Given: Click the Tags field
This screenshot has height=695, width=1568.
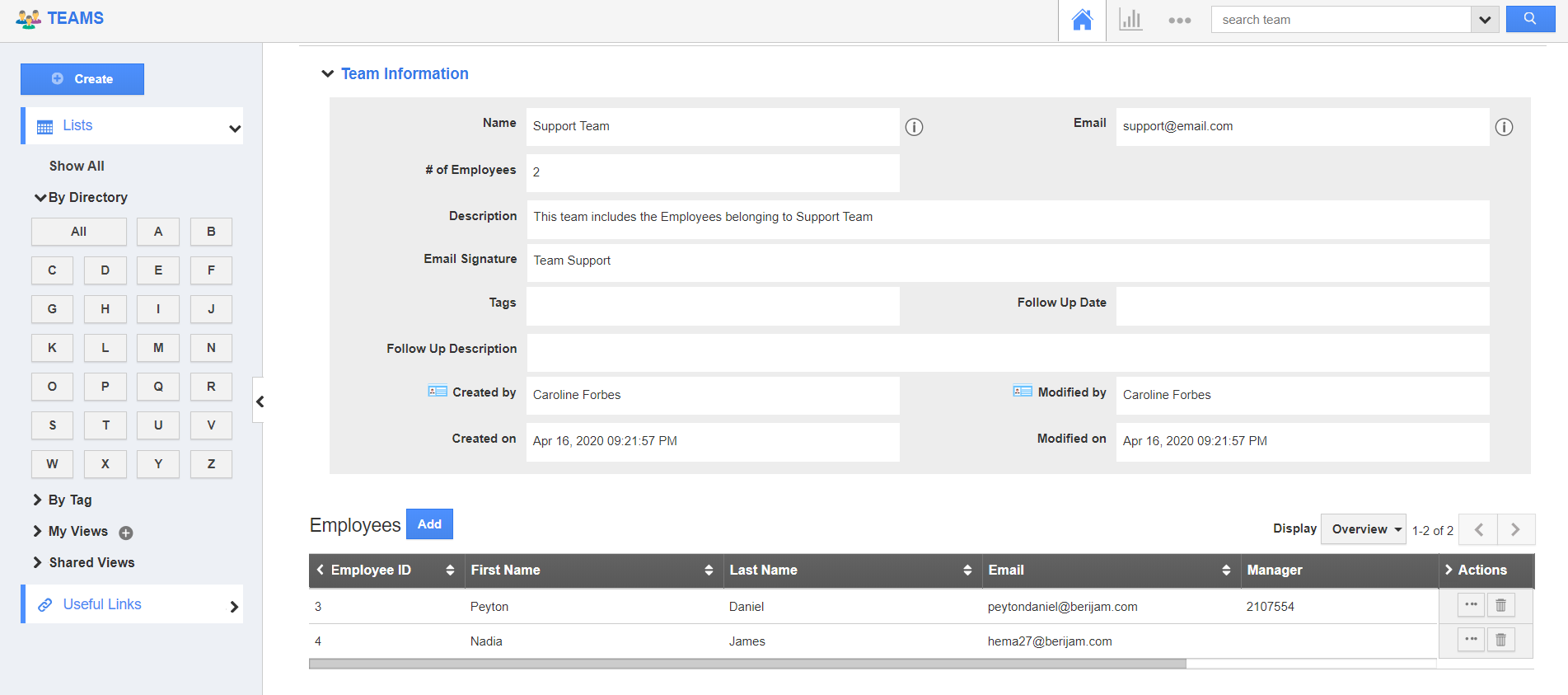Looking at the screenshot, I should pyautogui.click(x=713, y=306).
